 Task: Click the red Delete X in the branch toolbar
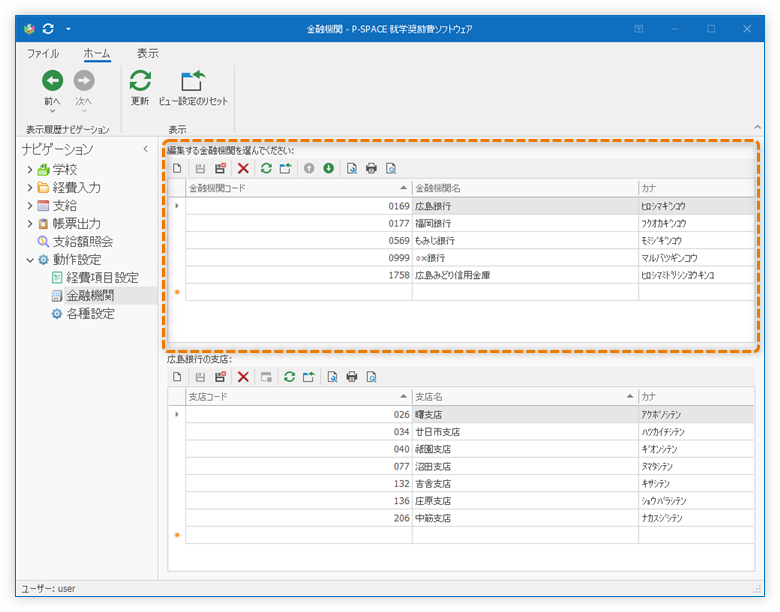(243, 377)
